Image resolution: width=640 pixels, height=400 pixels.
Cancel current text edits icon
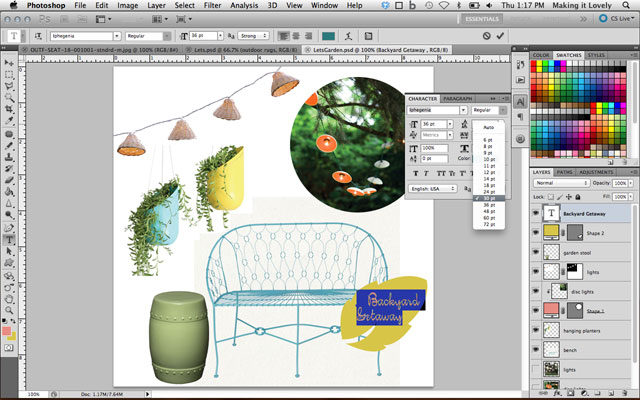pos(486,36)
